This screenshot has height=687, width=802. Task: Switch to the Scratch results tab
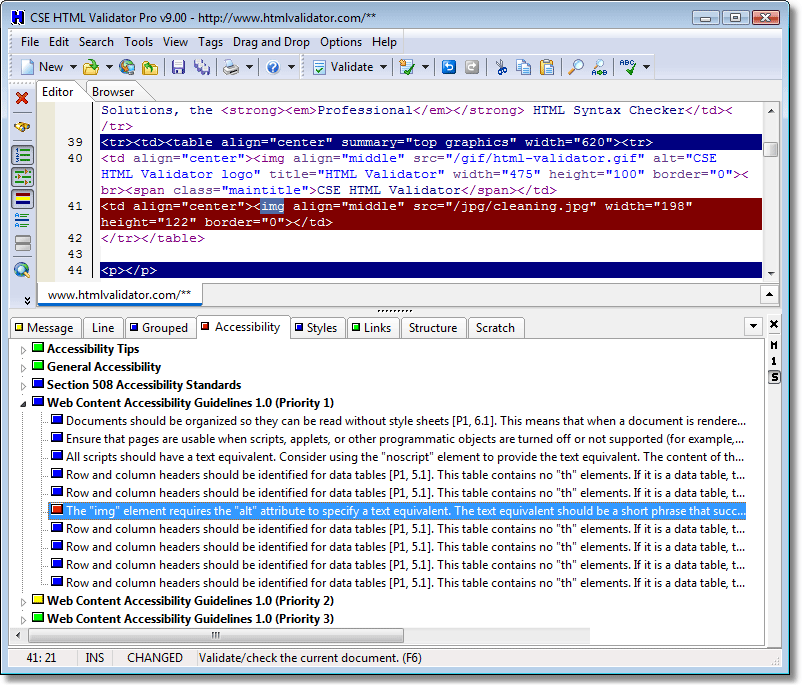point(495,328)
